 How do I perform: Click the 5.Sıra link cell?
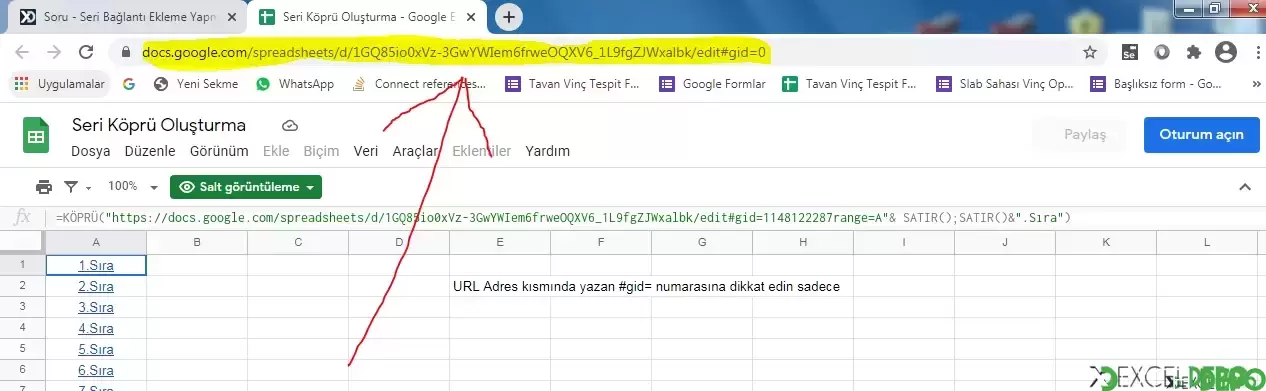(96, 349)
